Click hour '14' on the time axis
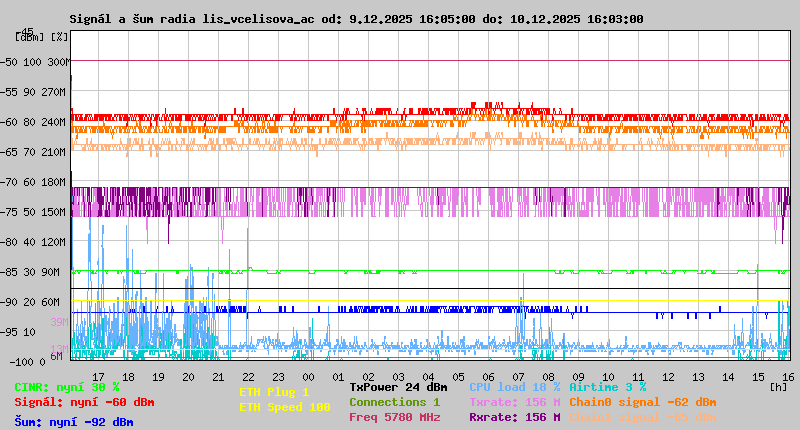 click(728, 377)
